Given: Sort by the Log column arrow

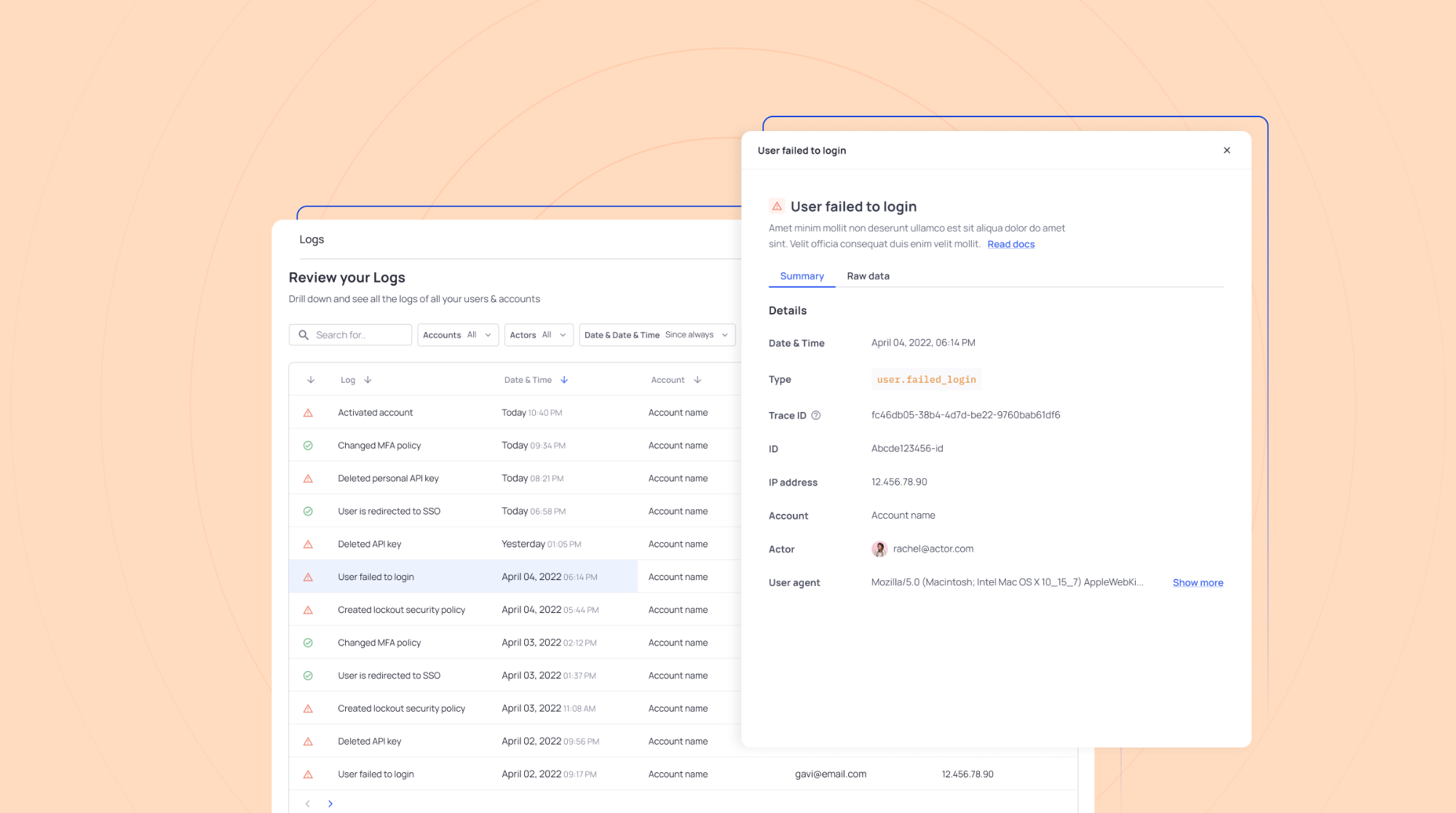Looking at the screenshot, I should pos(368,380).
